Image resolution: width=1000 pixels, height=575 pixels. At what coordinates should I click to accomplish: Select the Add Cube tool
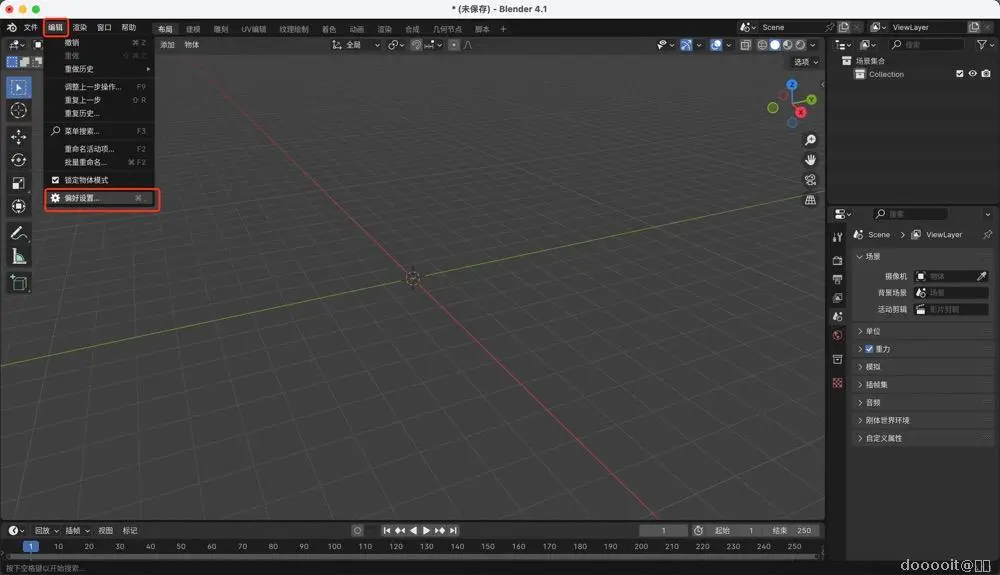pos(18,283)
